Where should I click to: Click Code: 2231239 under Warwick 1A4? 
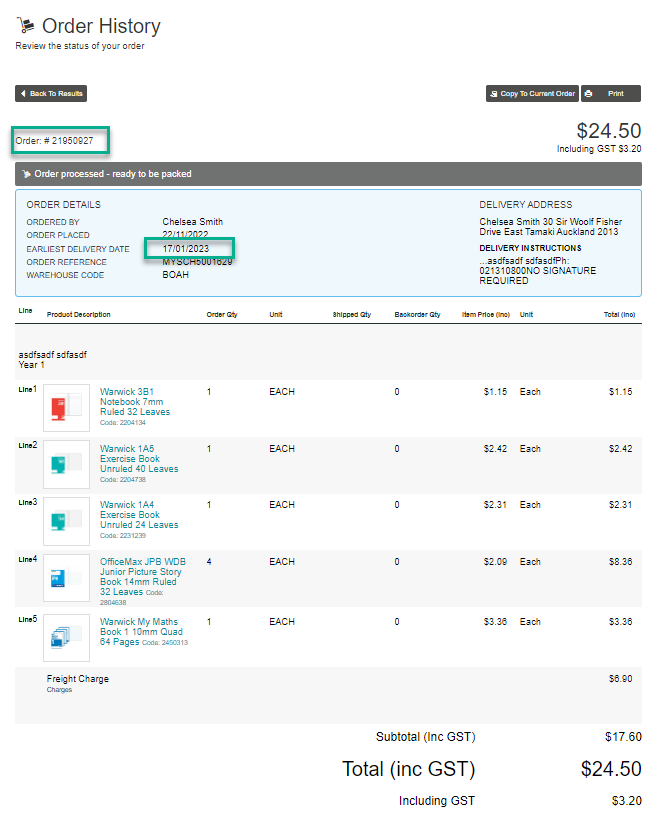coord(123,536)
